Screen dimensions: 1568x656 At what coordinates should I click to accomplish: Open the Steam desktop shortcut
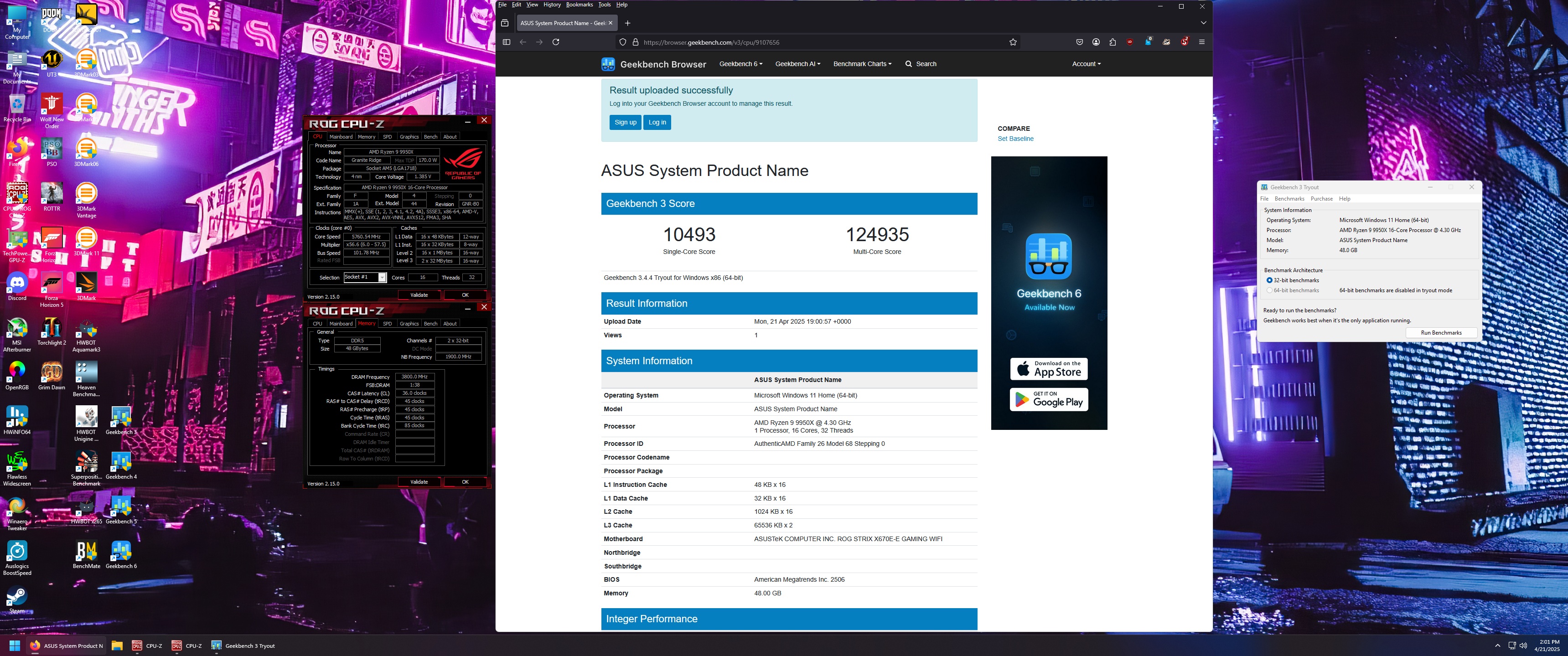pyautogui.click(x=17, y=599)
